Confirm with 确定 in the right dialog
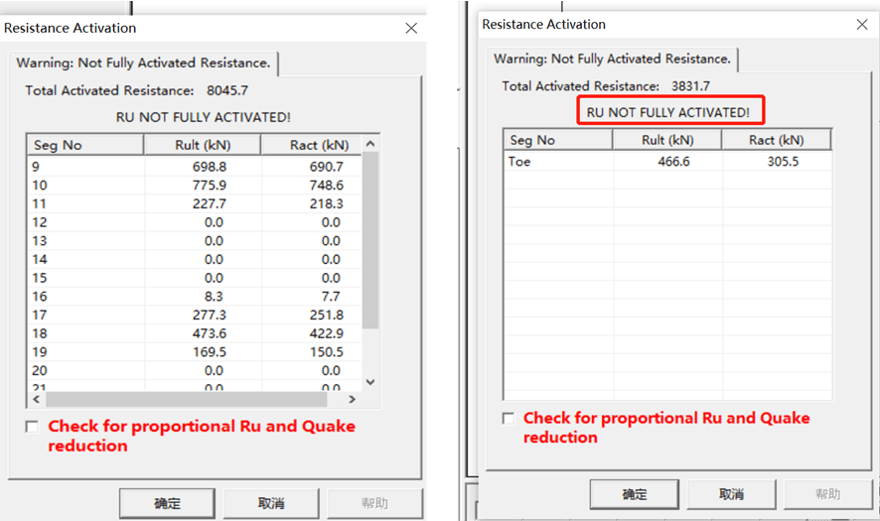 point(635,494)
